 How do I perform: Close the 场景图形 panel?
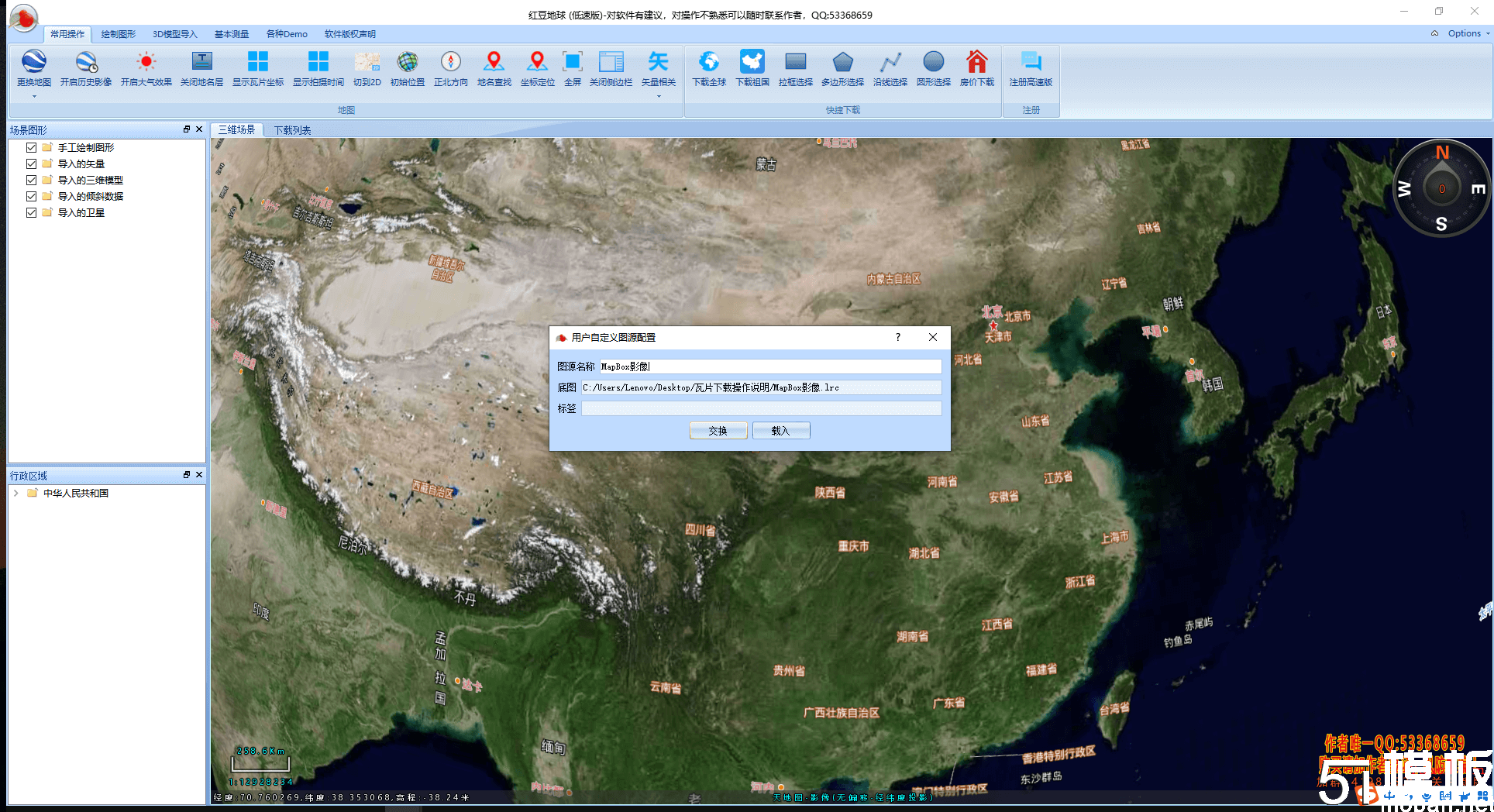tap(199, 129)
